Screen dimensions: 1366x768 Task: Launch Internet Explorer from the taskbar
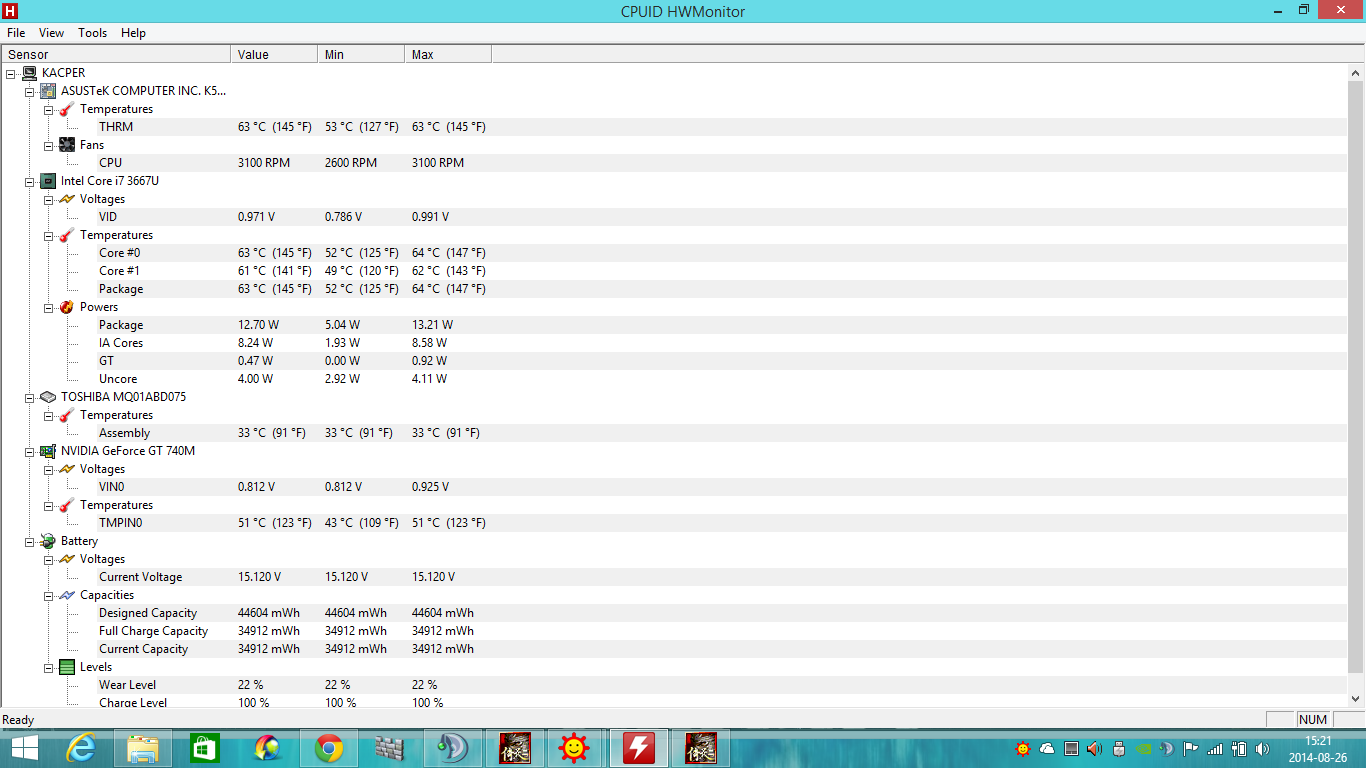(82, 748)
